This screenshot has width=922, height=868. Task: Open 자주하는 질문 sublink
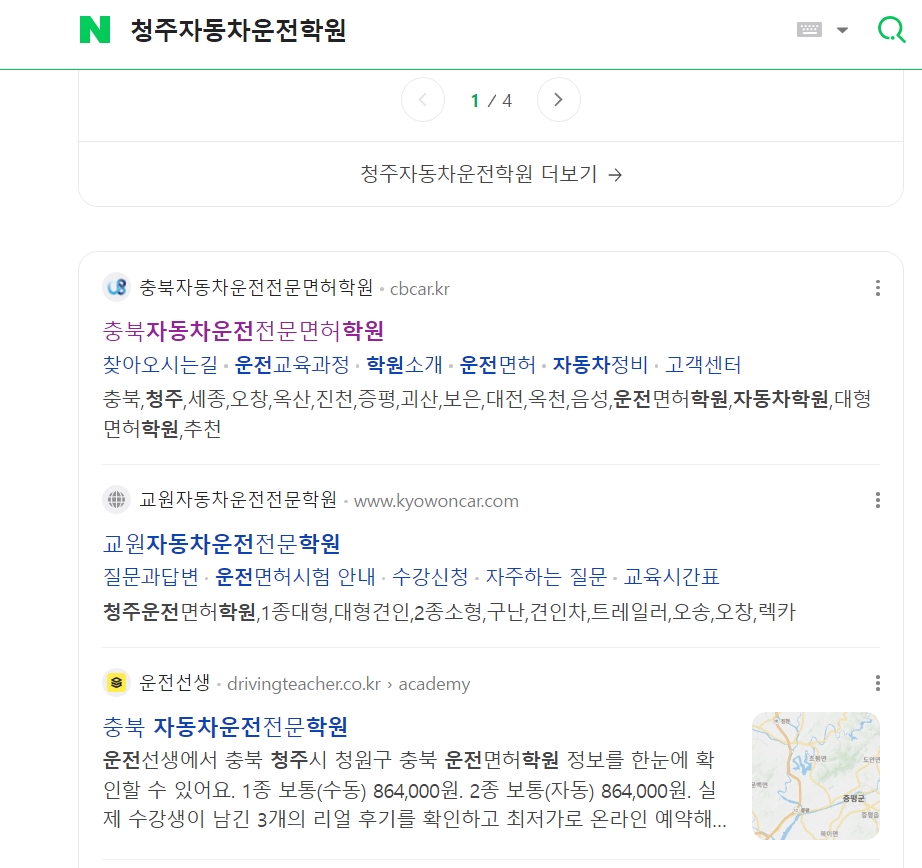[546, 576]
